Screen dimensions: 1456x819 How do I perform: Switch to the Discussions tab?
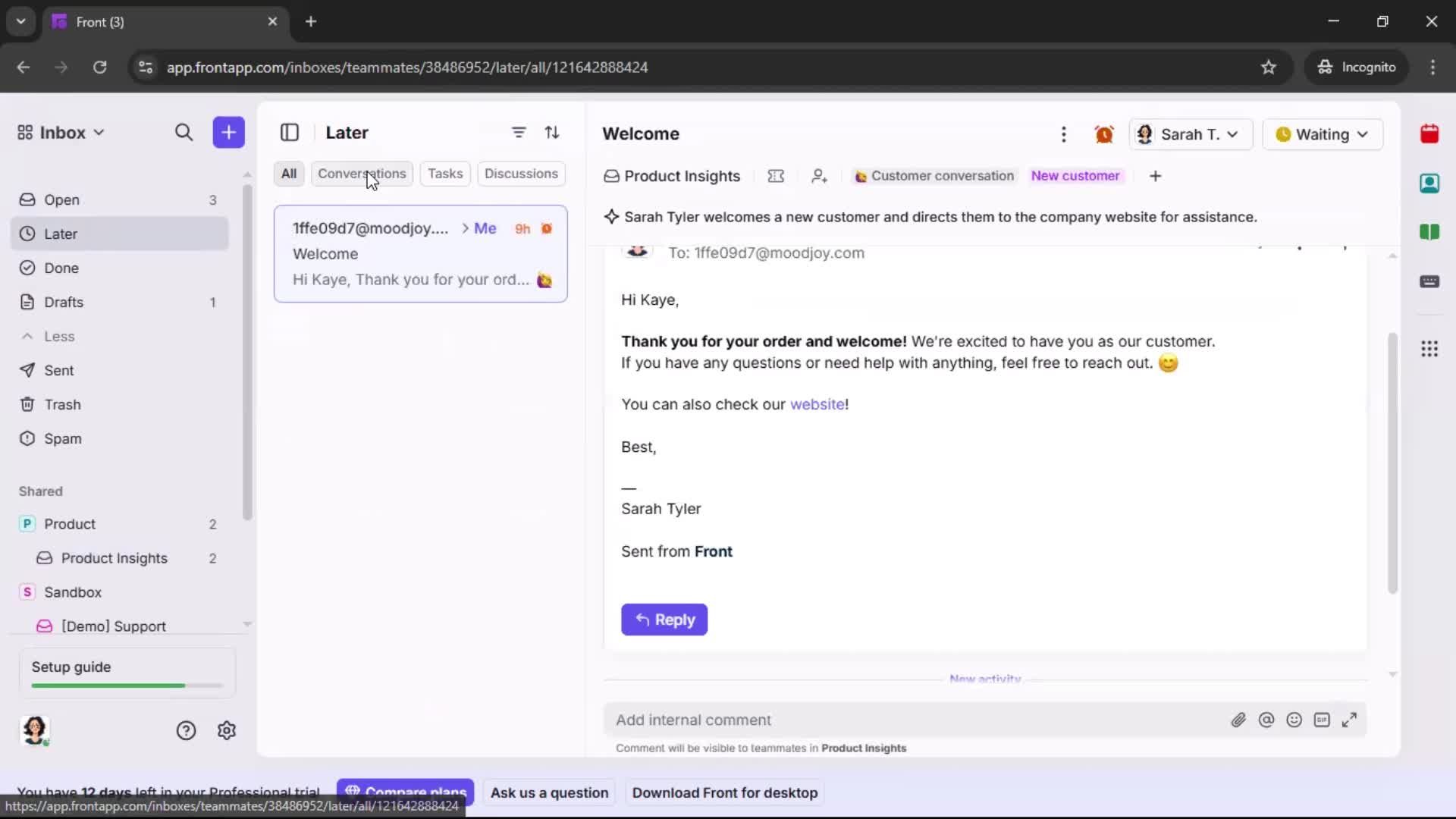(522, 174)
